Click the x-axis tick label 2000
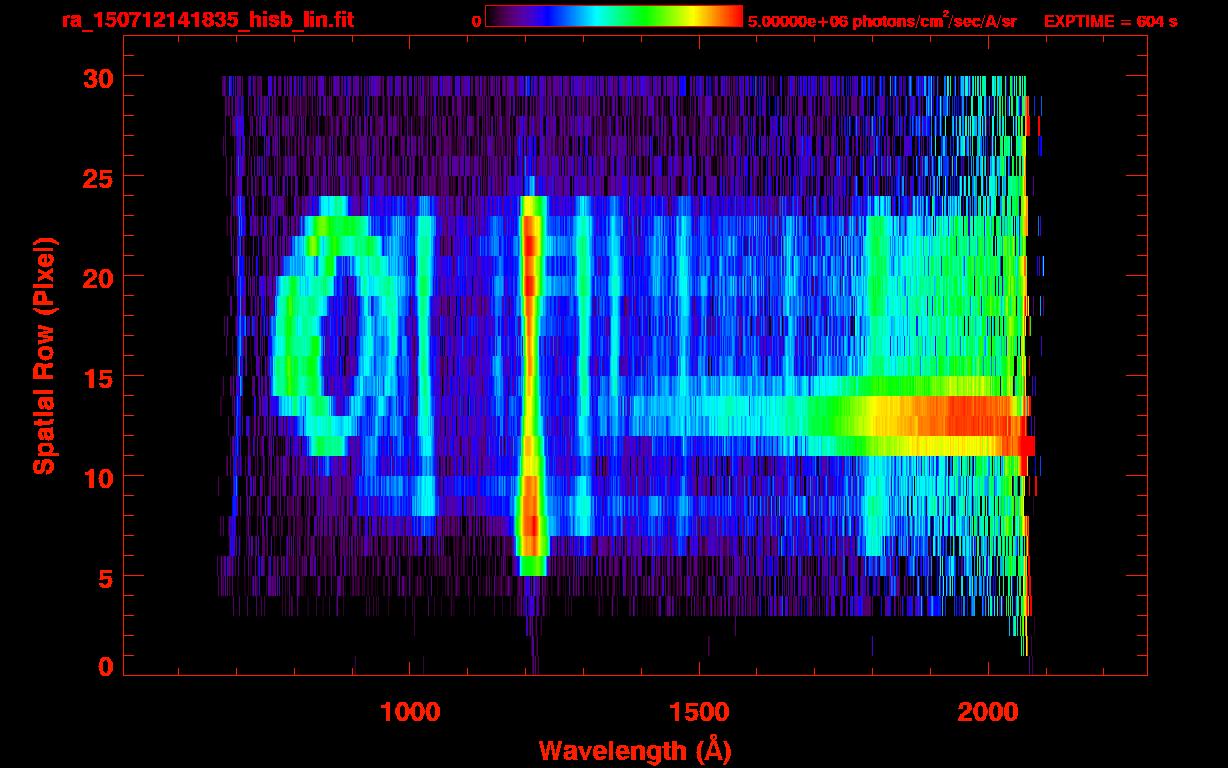 pos(987,712)
